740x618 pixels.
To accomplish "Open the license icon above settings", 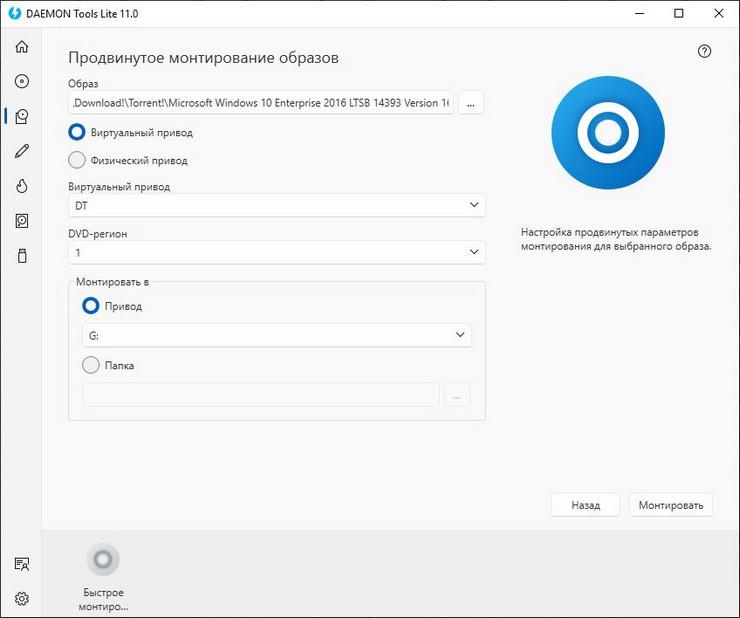I will coord(21,564).
